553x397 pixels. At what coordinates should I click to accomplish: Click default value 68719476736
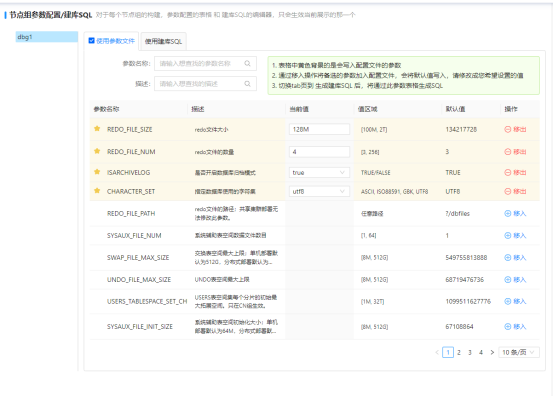[464, 280]
